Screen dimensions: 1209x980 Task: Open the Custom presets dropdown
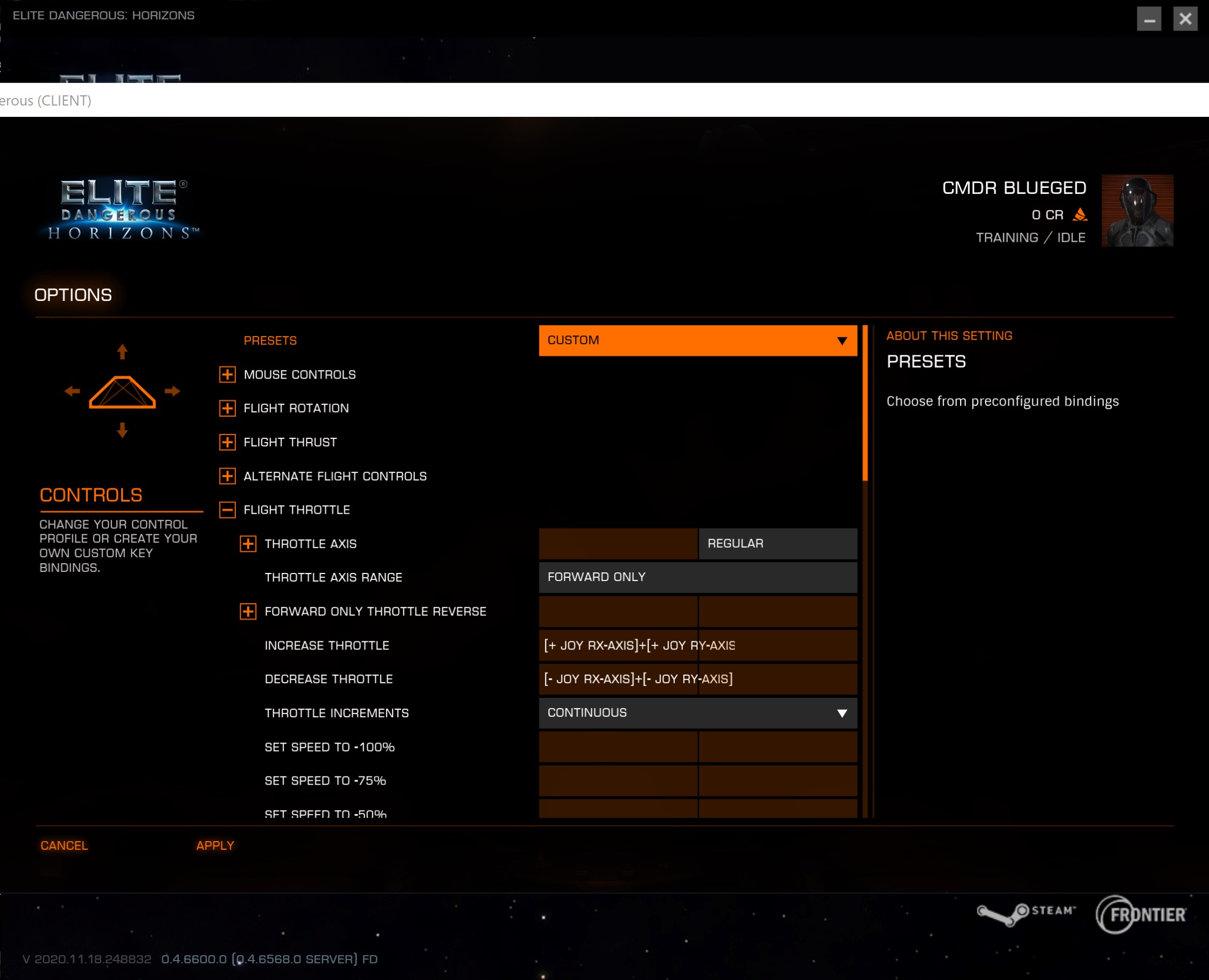[x=697, y=340]
